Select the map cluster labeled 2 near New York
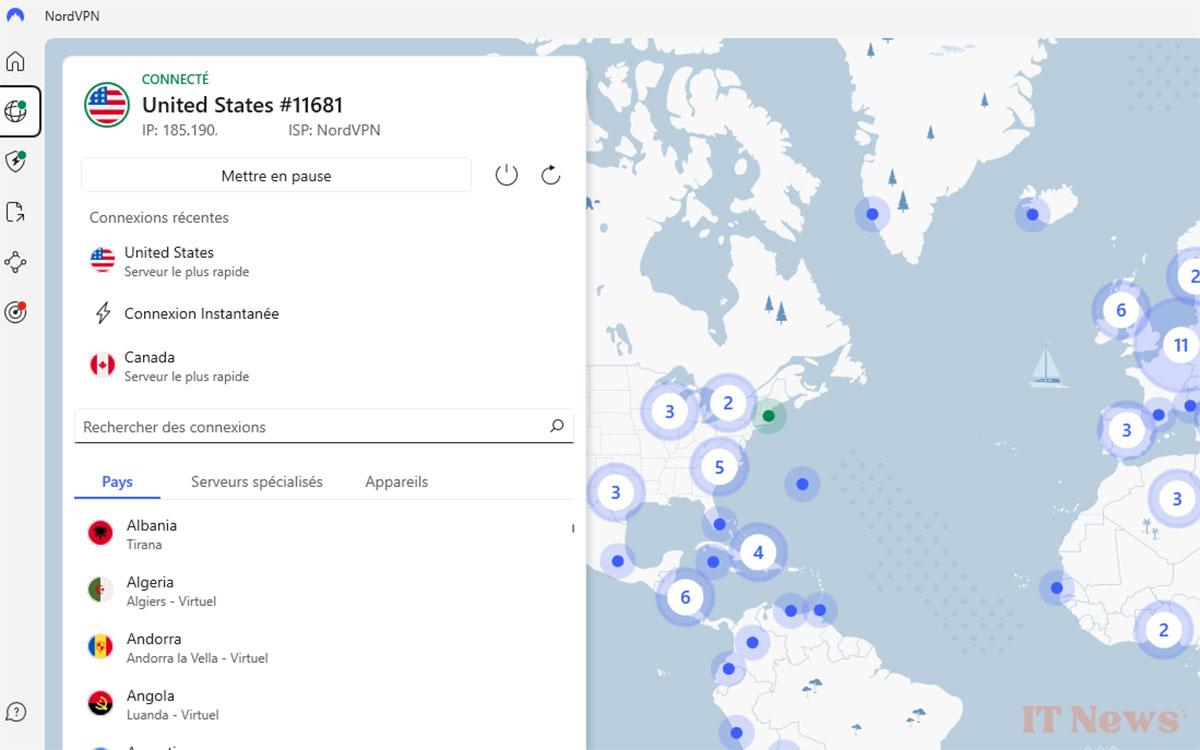Viewport: 1200px width, 750px height. 728,403
